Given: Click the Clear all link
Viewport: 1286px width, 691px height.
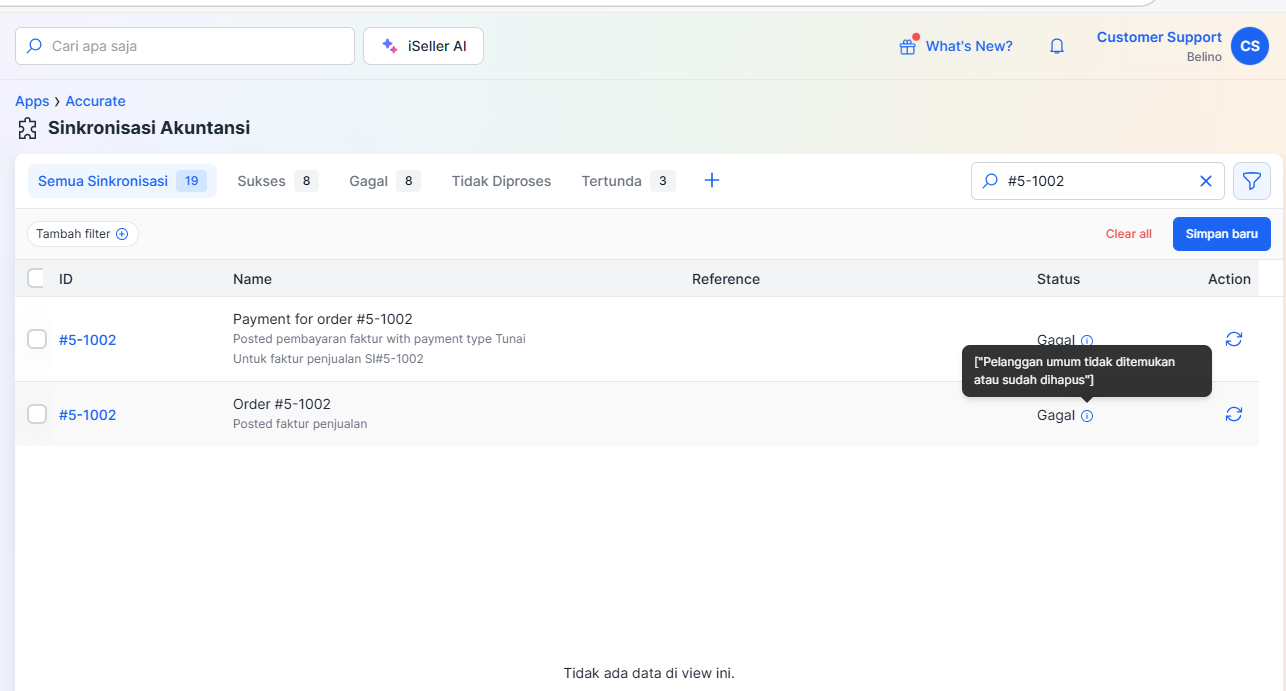Looking at the screenshot, I should pos(1129,234).
